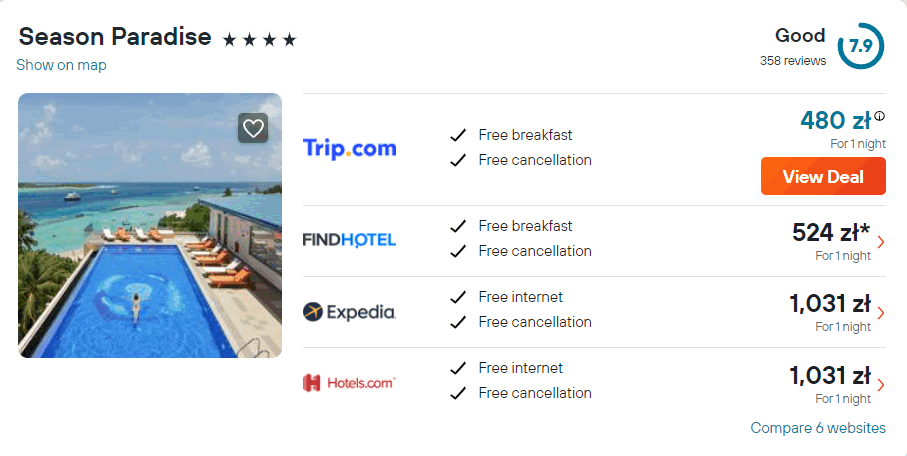Save hotel with heart icon

pos(253,128)
